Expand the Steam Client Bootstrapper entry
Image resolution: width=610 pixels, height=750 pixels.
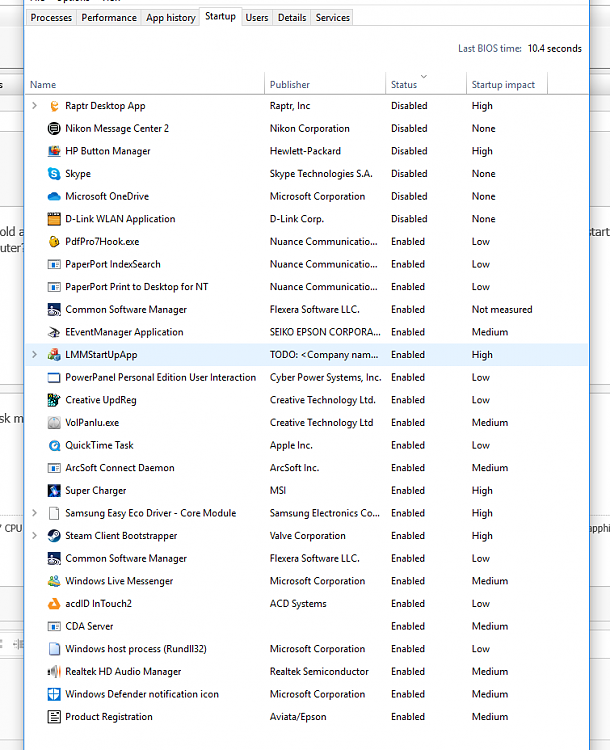point(34,536)
